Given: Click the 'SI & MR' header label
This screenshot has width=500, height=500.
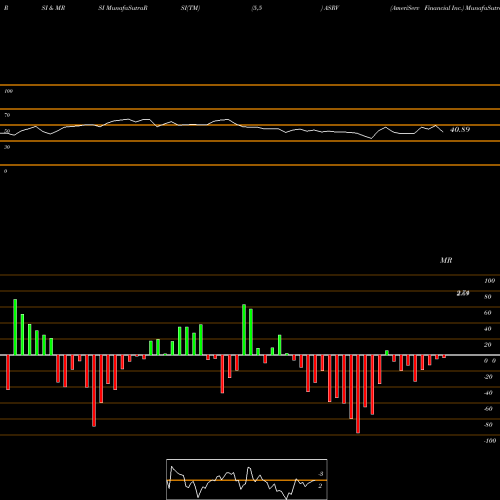Looking at the screenshot, I should click(53, 8).
